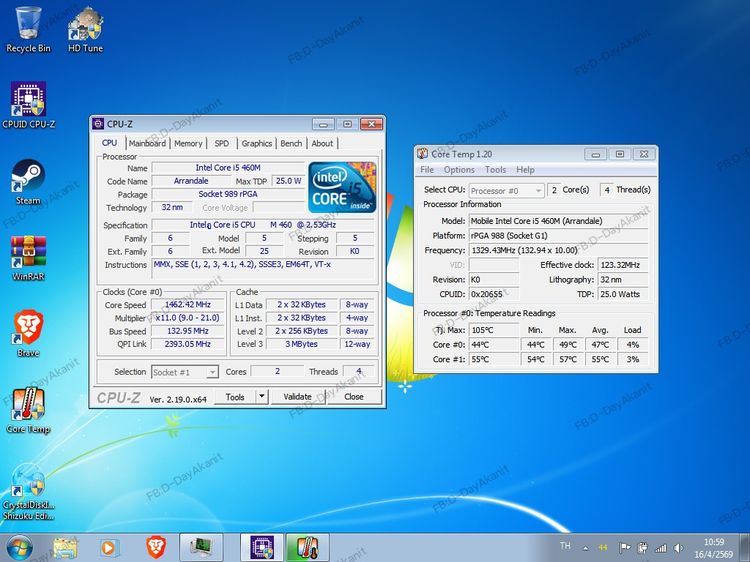Click the TH input language indicator

click(x=565, y=546)
